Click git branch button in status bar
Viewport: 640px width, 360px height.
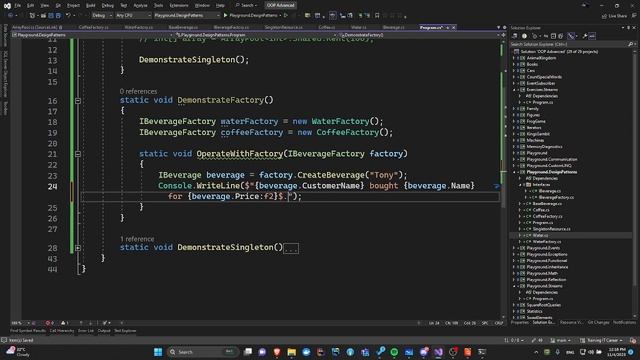[x=560, y=340]
